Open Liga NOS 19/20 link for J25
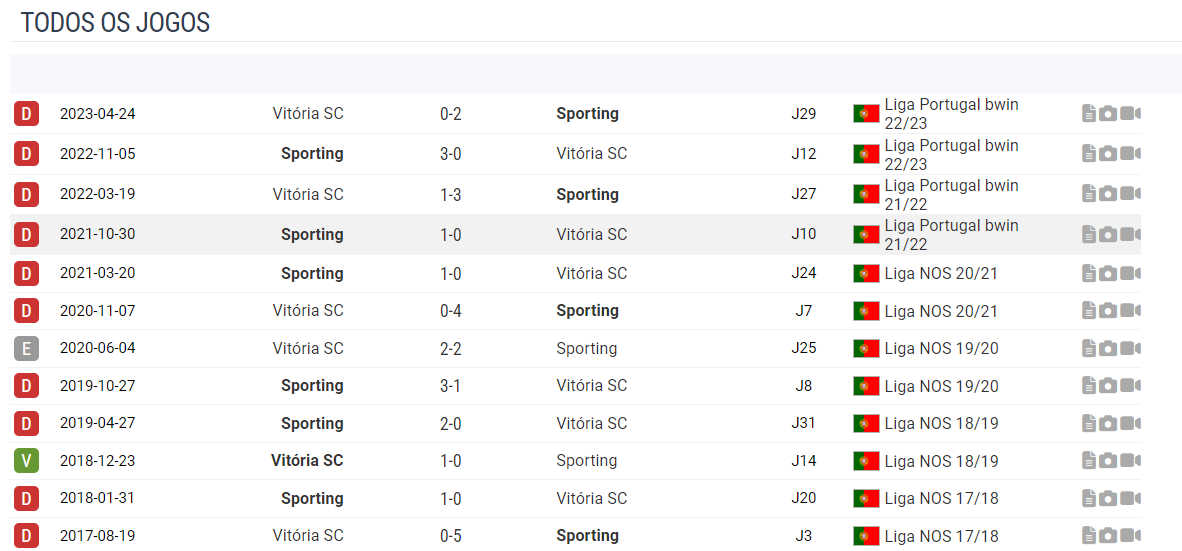Image resolution: width=1182 pixels, height=551 pixels. (x=942, y=348)
